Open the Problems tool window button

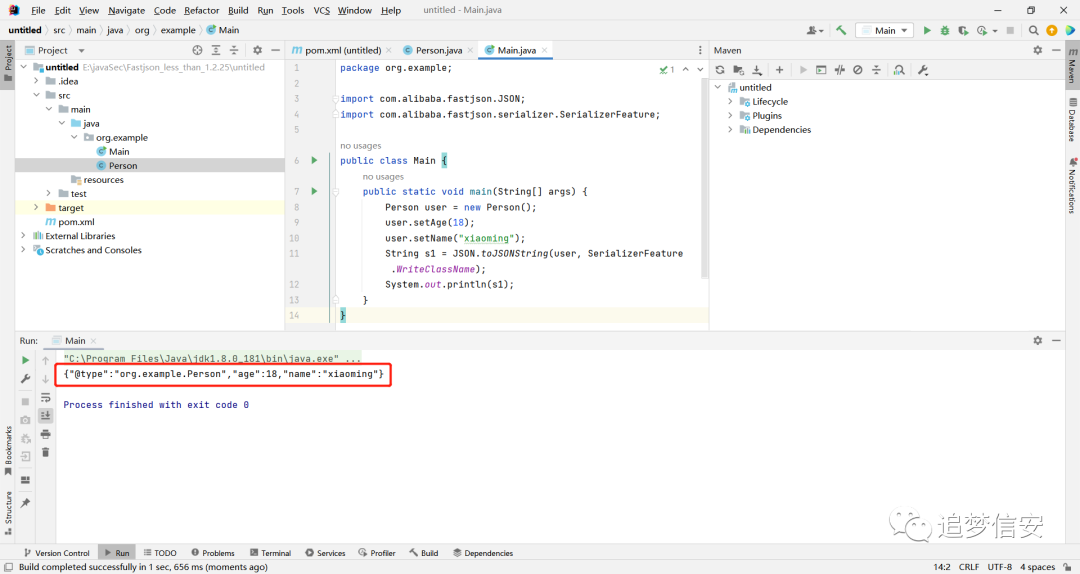click(213, 553)
